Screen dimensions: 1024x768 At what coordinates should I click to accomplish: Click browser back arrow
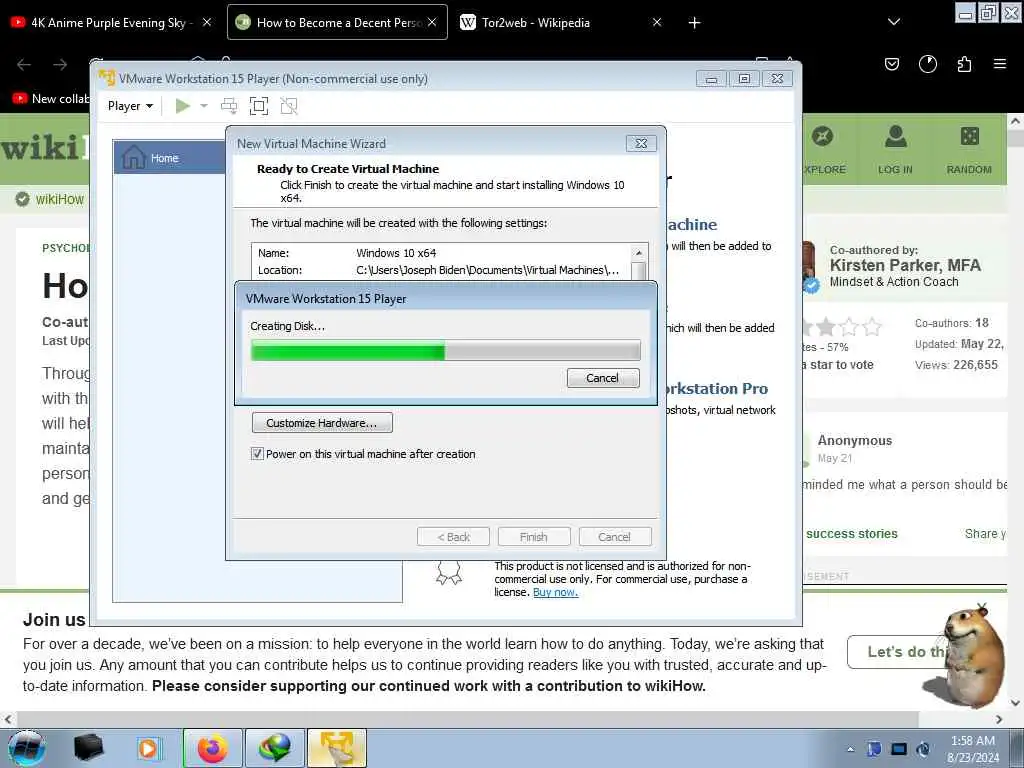24,64
